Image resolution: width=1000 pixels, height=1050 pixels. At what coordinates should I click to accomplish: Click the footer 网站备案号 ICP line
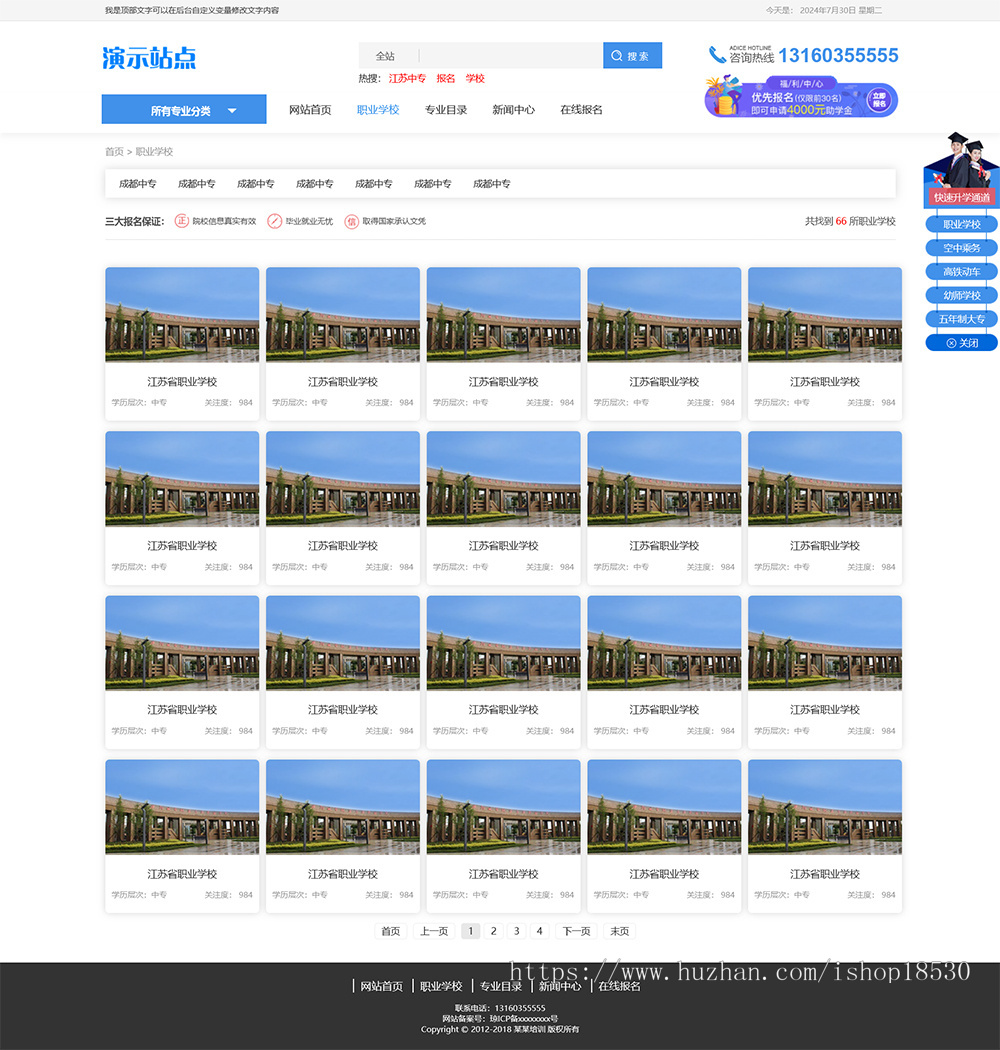[500, 1019]
